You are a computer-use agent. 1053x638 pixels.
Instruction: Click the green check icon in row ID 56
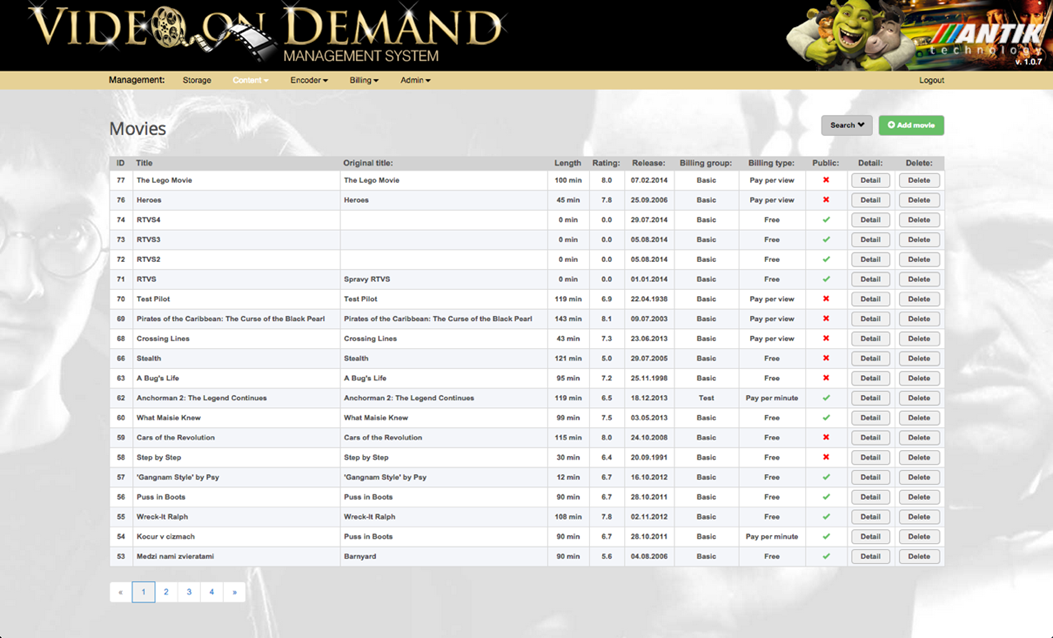pyautogui.click(x=826, y=497)
